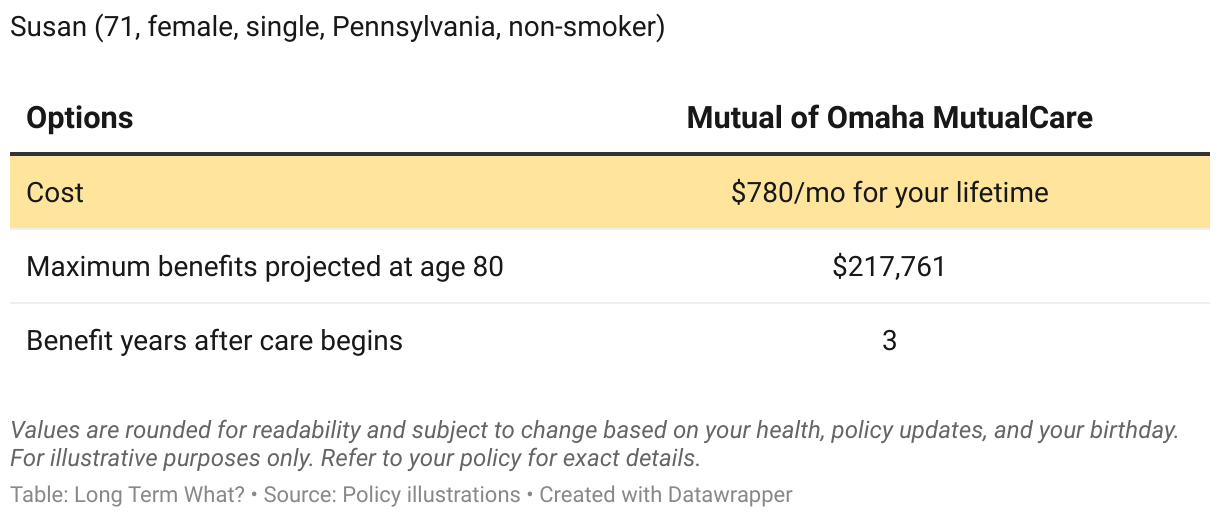1220x518 pixels.
Task: Click the "$217,761" benefits value
Action: tap(889, 267)
